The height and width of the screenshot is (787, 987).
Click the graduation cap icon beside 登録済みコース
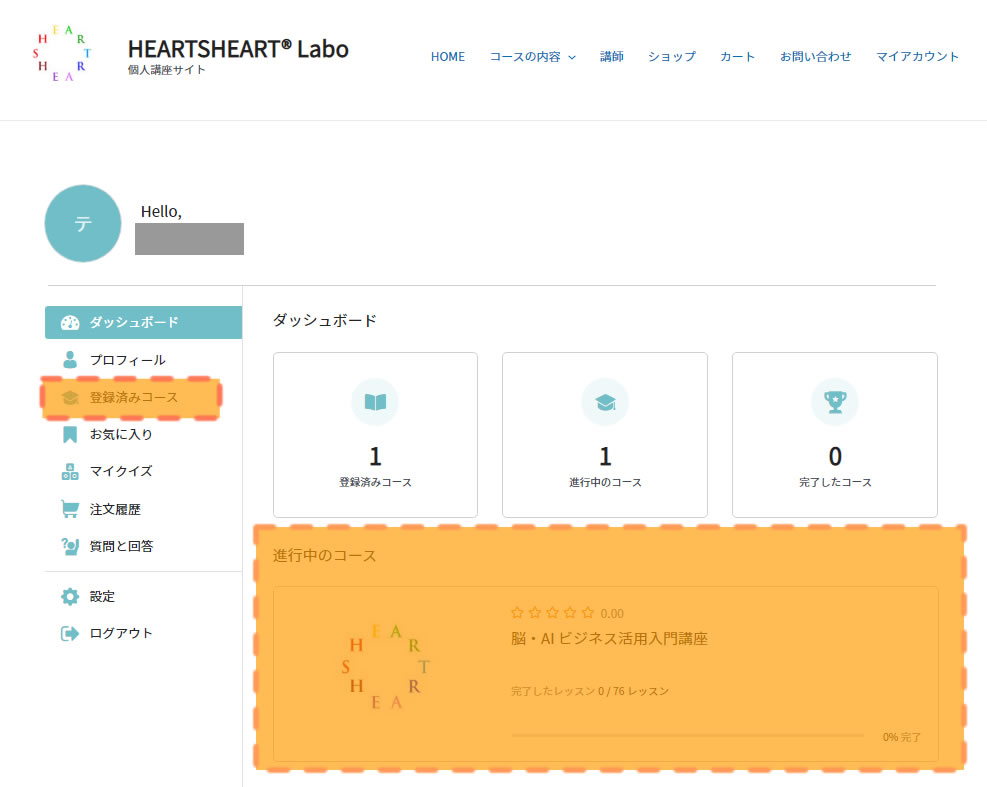[70, 397]
